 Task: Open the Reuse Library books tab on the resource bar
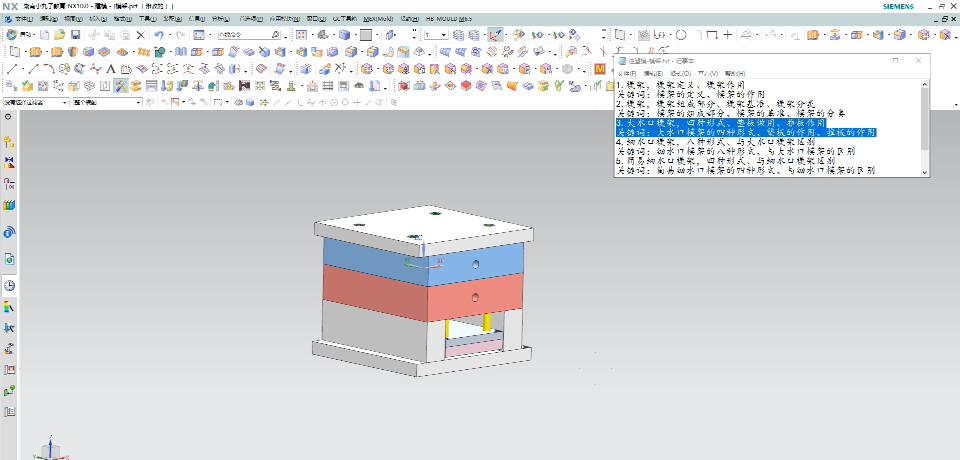click(x=9, y=206)
